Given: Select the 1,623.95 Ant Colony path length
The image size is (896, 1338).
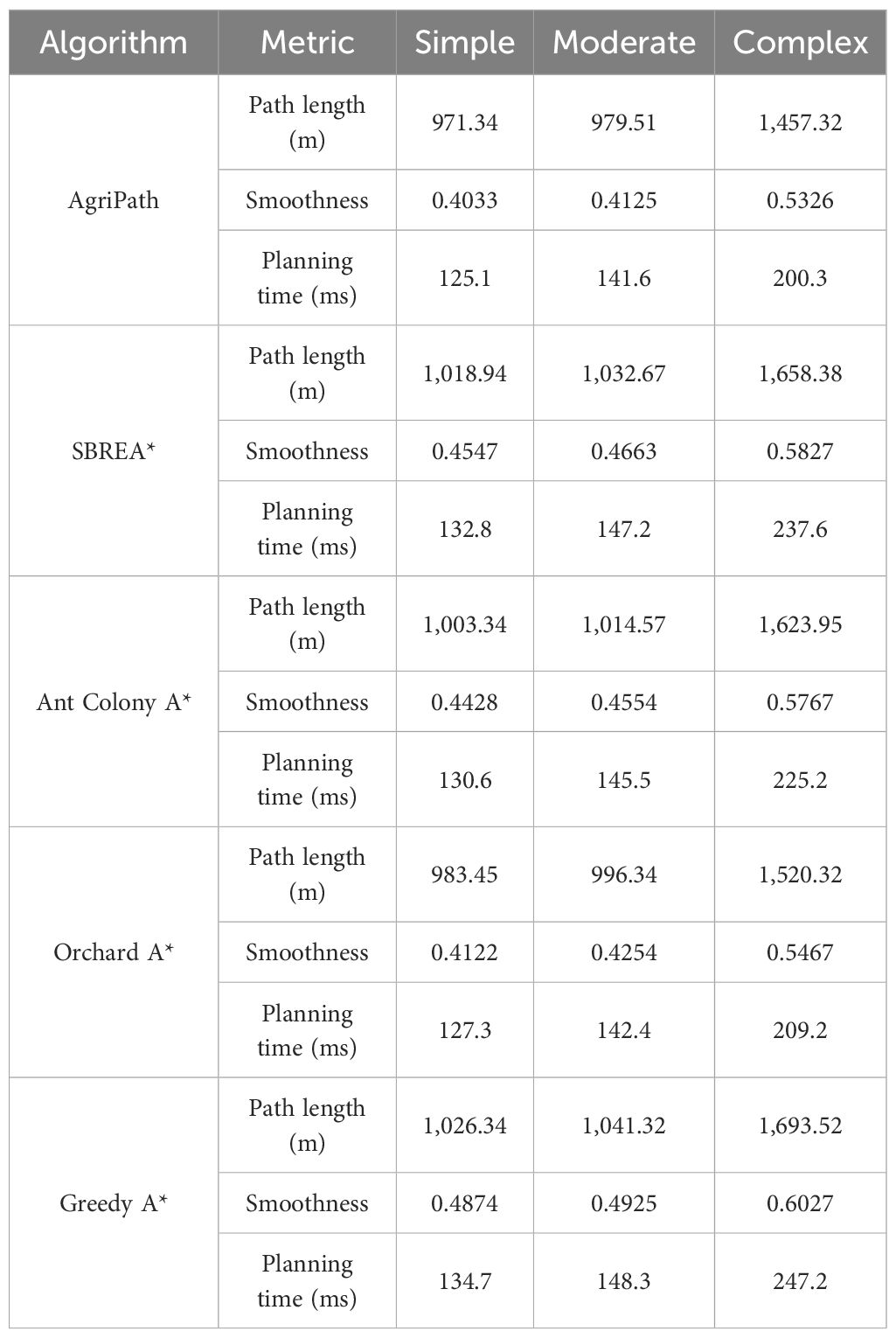Looking at the screenshot, I should coord(801,624).
